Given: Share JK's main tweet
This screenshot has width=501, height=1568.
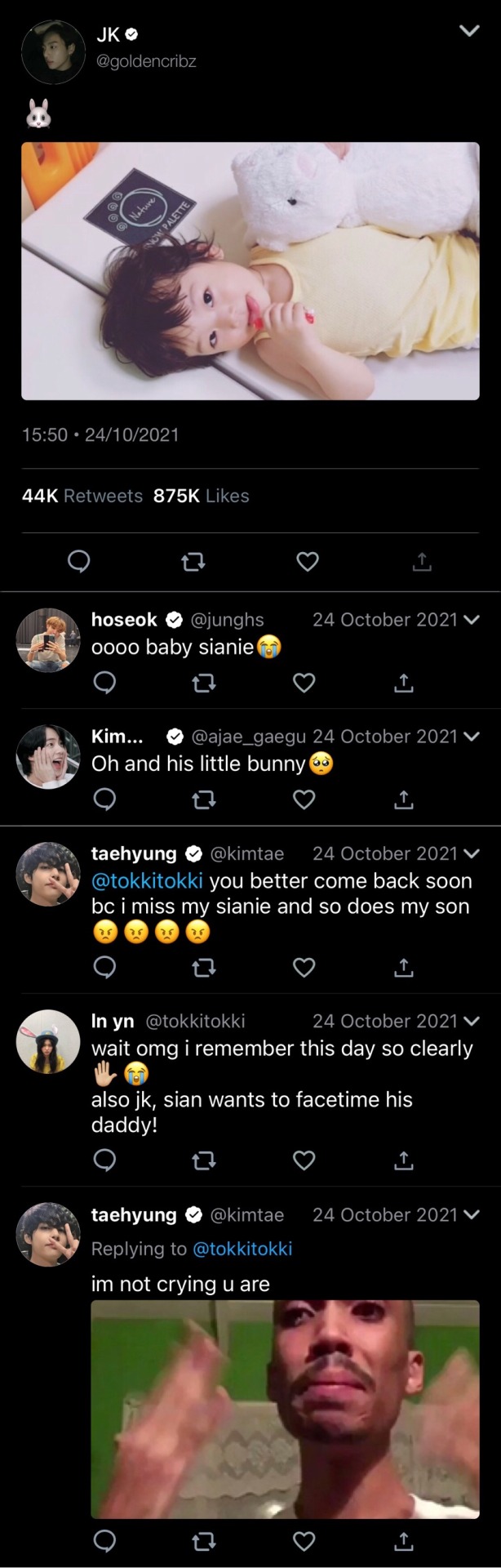Looking at the screenshot, I should [421, 562].
